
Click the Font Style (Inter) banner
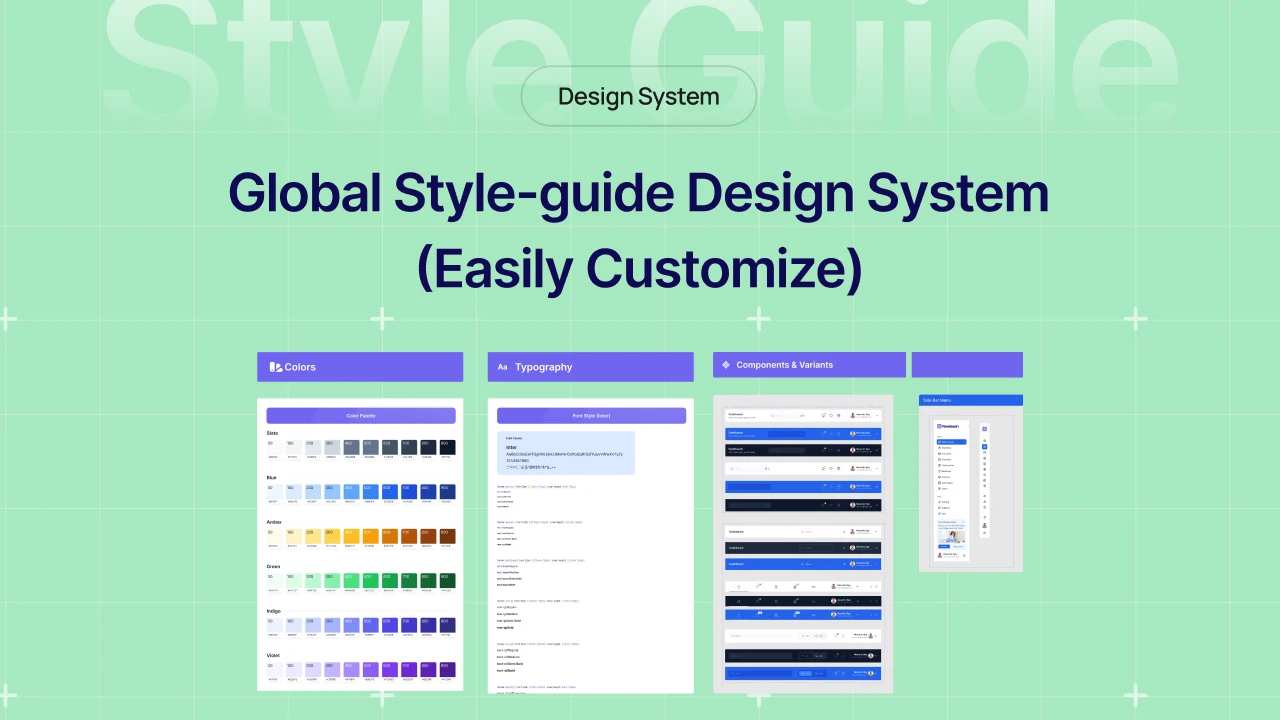click(x=591, y=415)
